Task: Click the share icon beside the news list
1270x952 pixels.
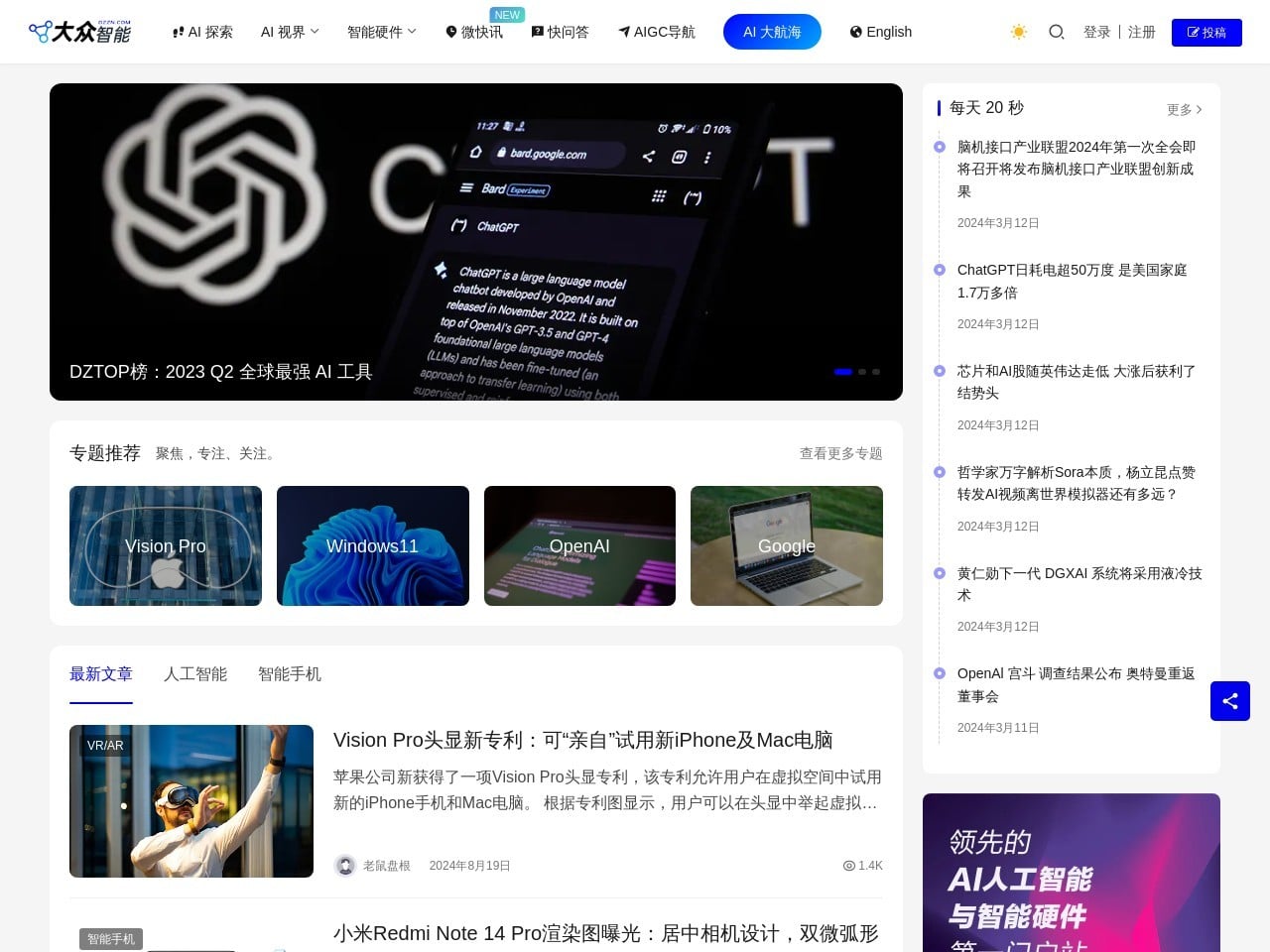Action: click(x=1230, y=701)
